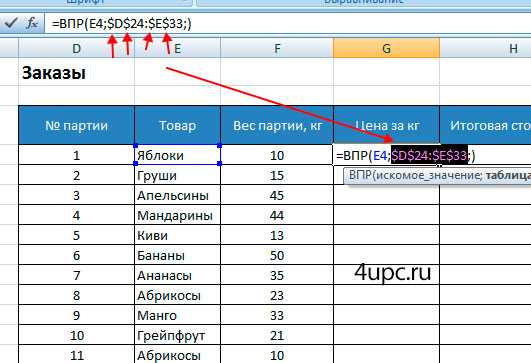Image resolution: width=531 pixels, height=363 pixels.
Task: Click the № партии header cell
Action: pyautogui.click(x=77, y=125)
